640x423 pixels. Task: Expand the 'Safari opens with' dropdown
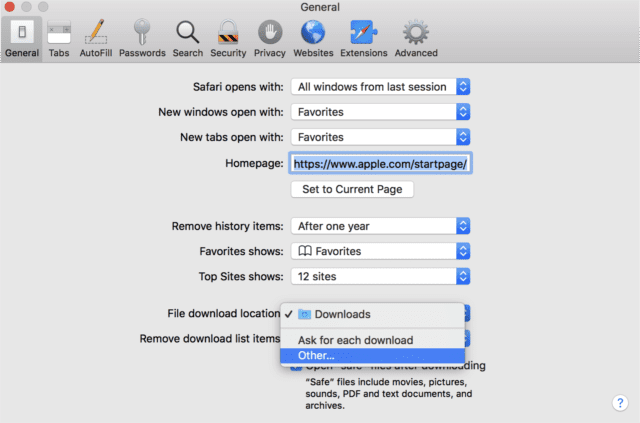(x=380, y=87)
